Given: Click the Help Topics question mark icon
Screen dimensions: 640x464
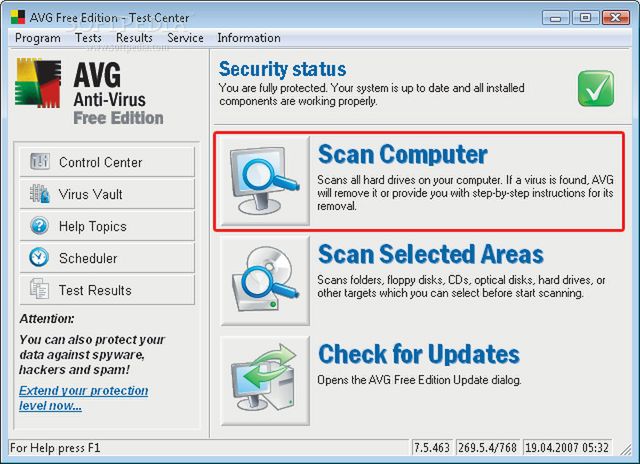Looking at the screenshot, I should click(x=39, y=225).
